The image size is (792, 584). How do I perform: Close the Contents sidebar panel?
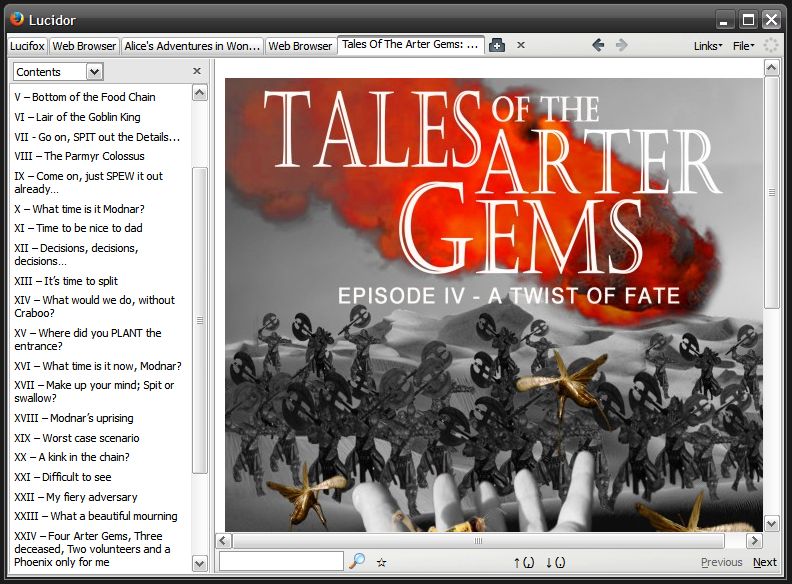(197, 71)
